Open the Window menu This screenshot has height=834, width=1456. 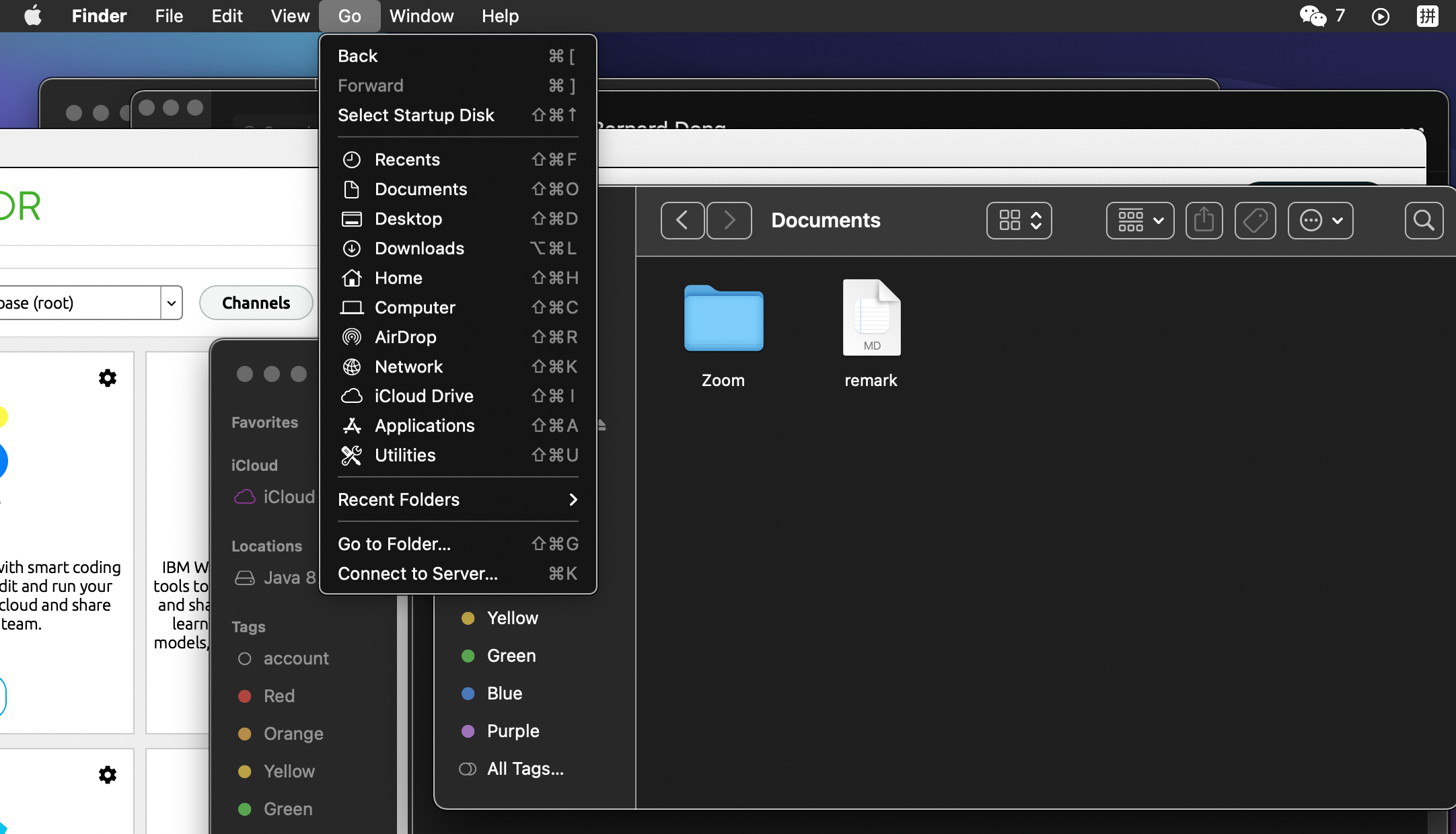(421, 15)
